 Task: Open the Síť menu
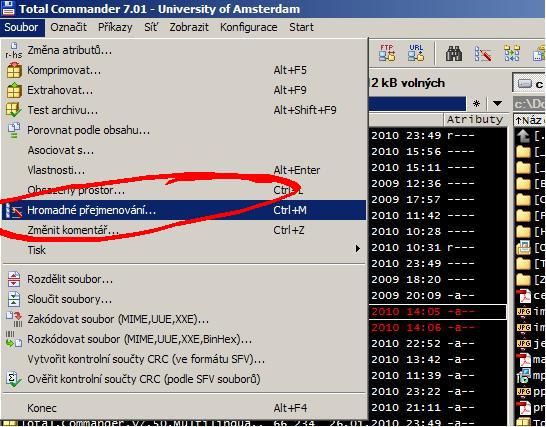pos(151,27)
